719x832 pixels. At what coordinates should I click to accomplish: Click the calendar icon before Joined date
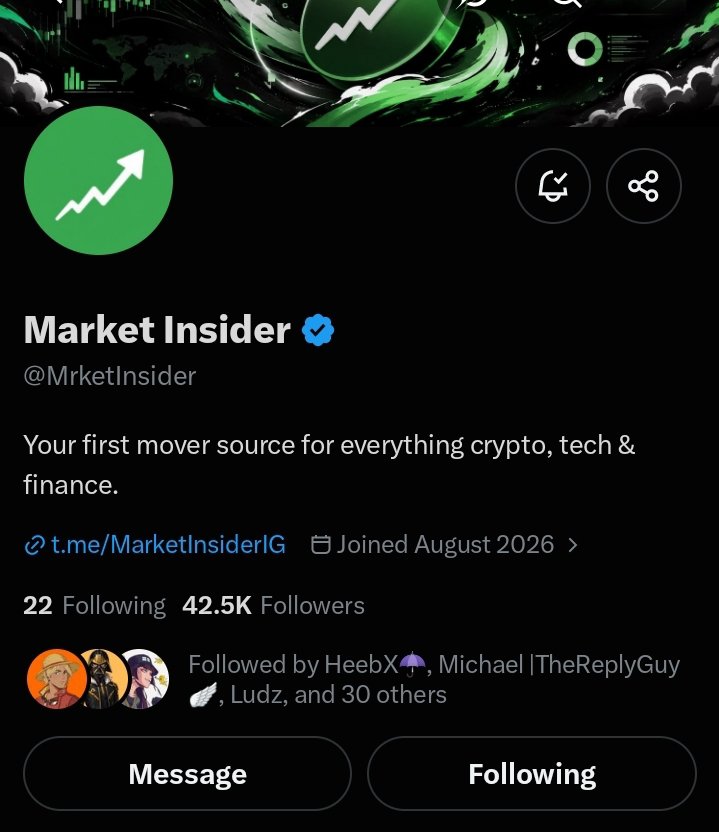click(320, 544)
